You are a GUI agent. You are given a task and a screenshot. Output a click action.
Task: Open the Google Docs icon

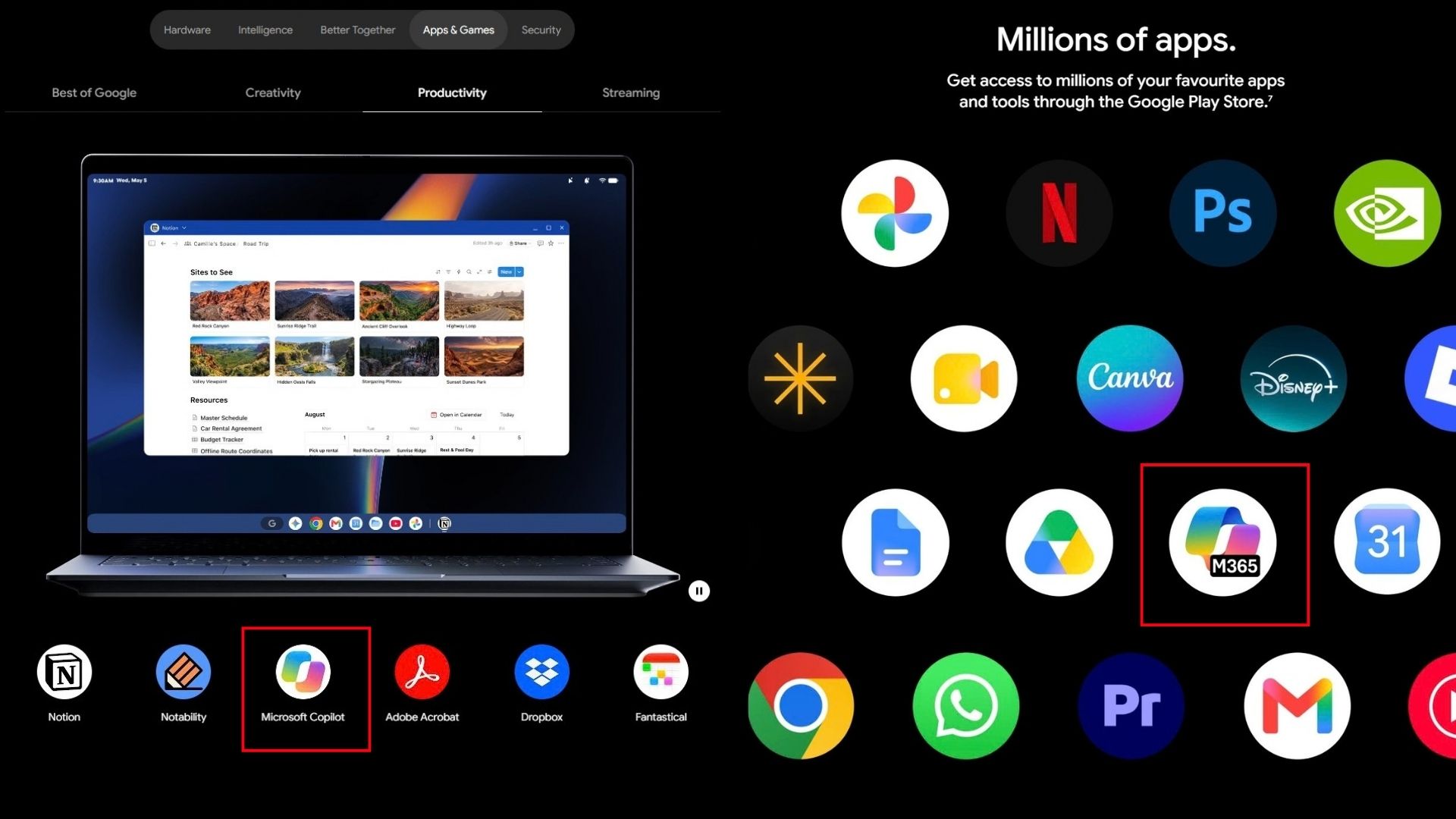(896, 542)
